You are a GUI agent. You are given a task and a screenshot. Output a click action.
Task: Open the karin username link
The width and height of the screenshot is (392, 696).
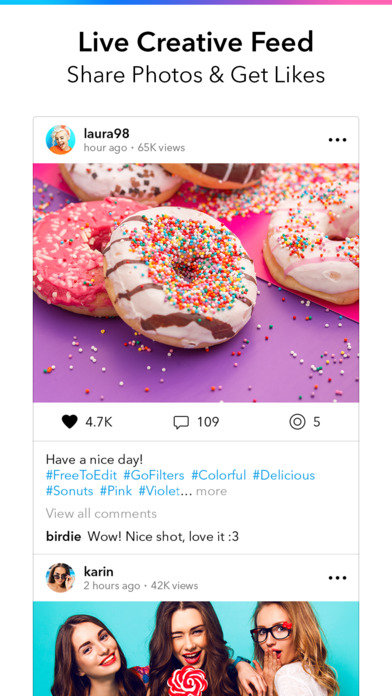click(99, 571)
